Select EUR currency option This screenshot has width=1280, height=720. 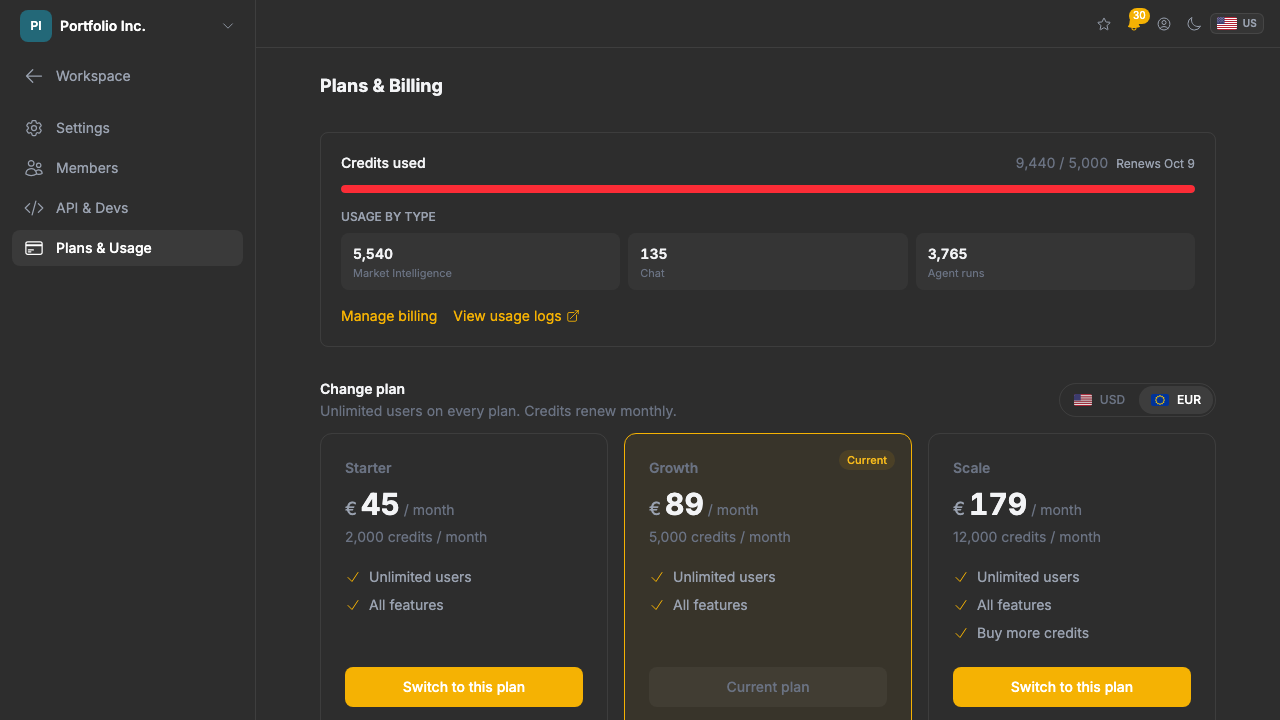pos(1176,400)
